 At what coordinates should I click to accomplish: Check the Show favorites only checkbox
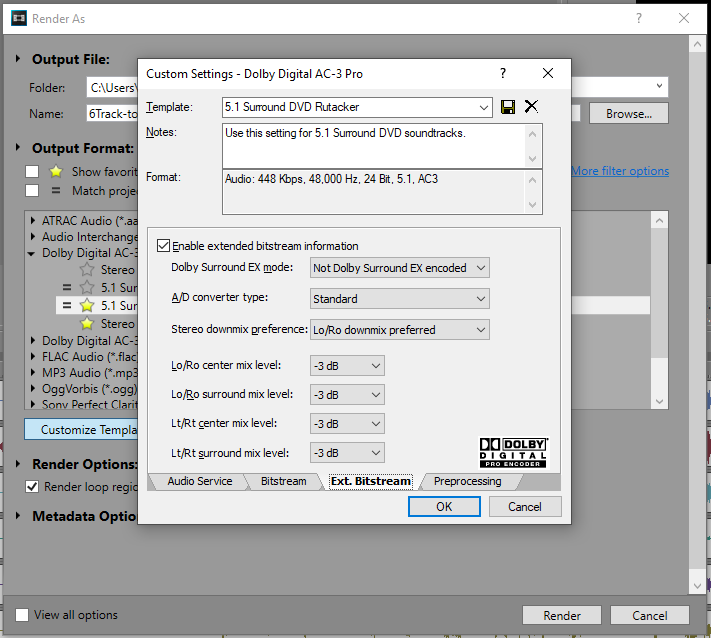(32, 171)
